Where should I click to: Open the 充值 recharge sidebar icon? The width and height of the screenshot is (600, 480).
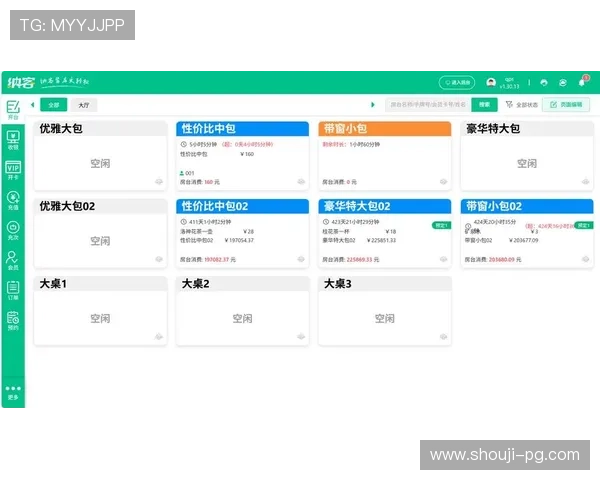[13, 200]
